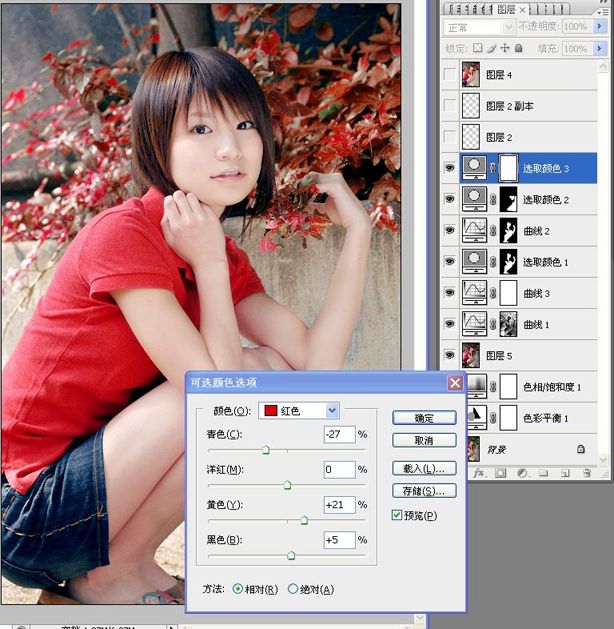Hide the 曲线 2 layer
The height and width of the screenshot is (629, 614).
click(450, 230)
